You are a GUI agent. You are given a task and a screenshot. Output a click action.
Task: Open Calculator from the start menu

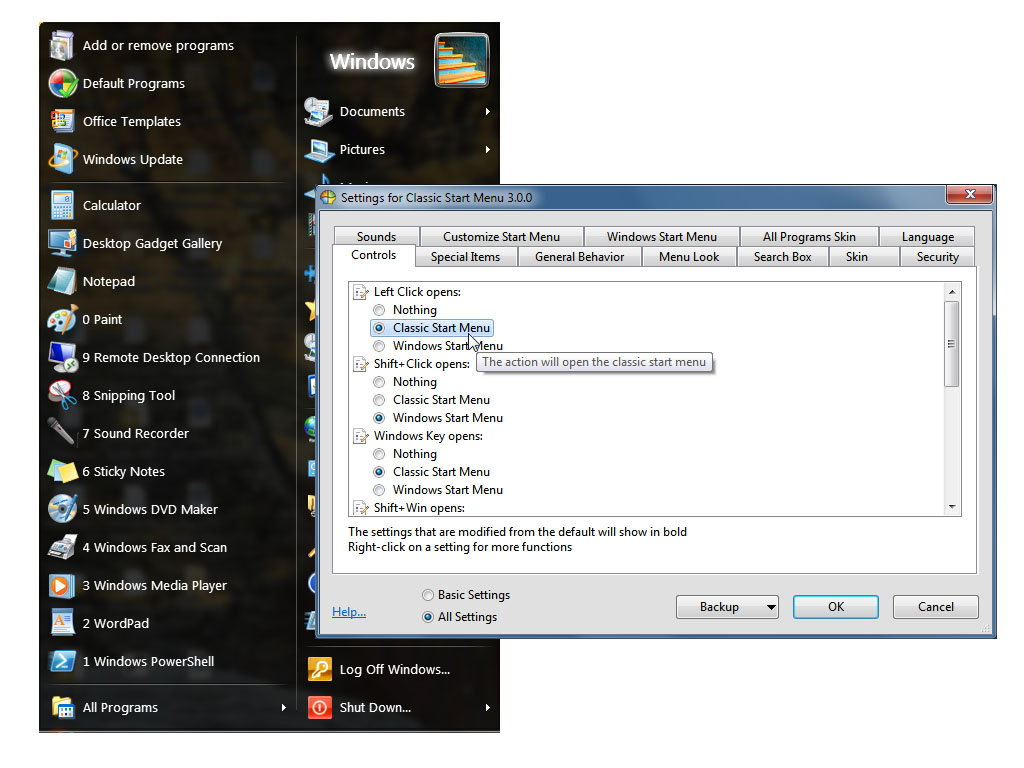click(x=111, y=206)
